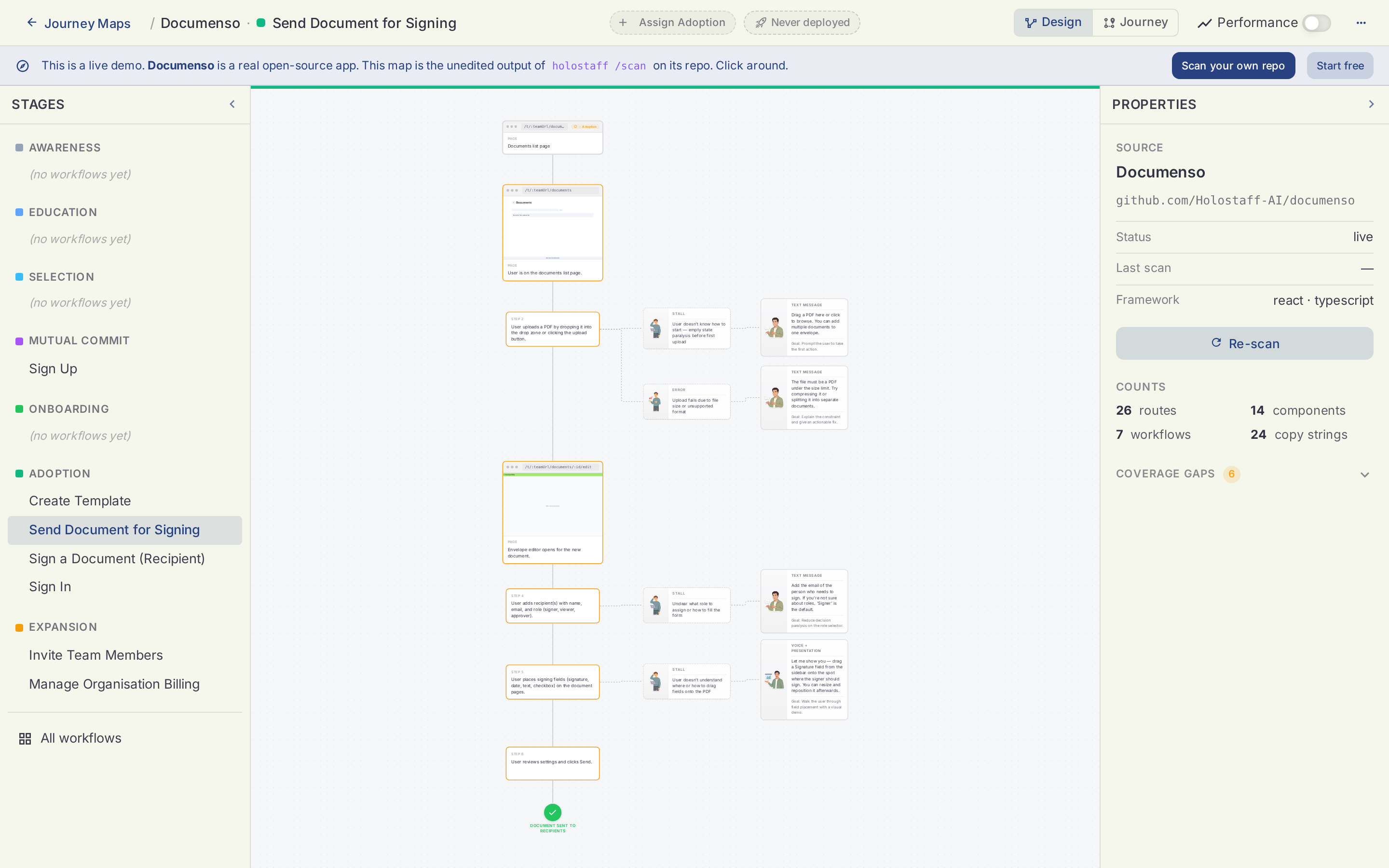The height and width of the screenshot is (868, 1389).
Task: Select the Unclear what role stall node
Action: [x=686, y=605]
